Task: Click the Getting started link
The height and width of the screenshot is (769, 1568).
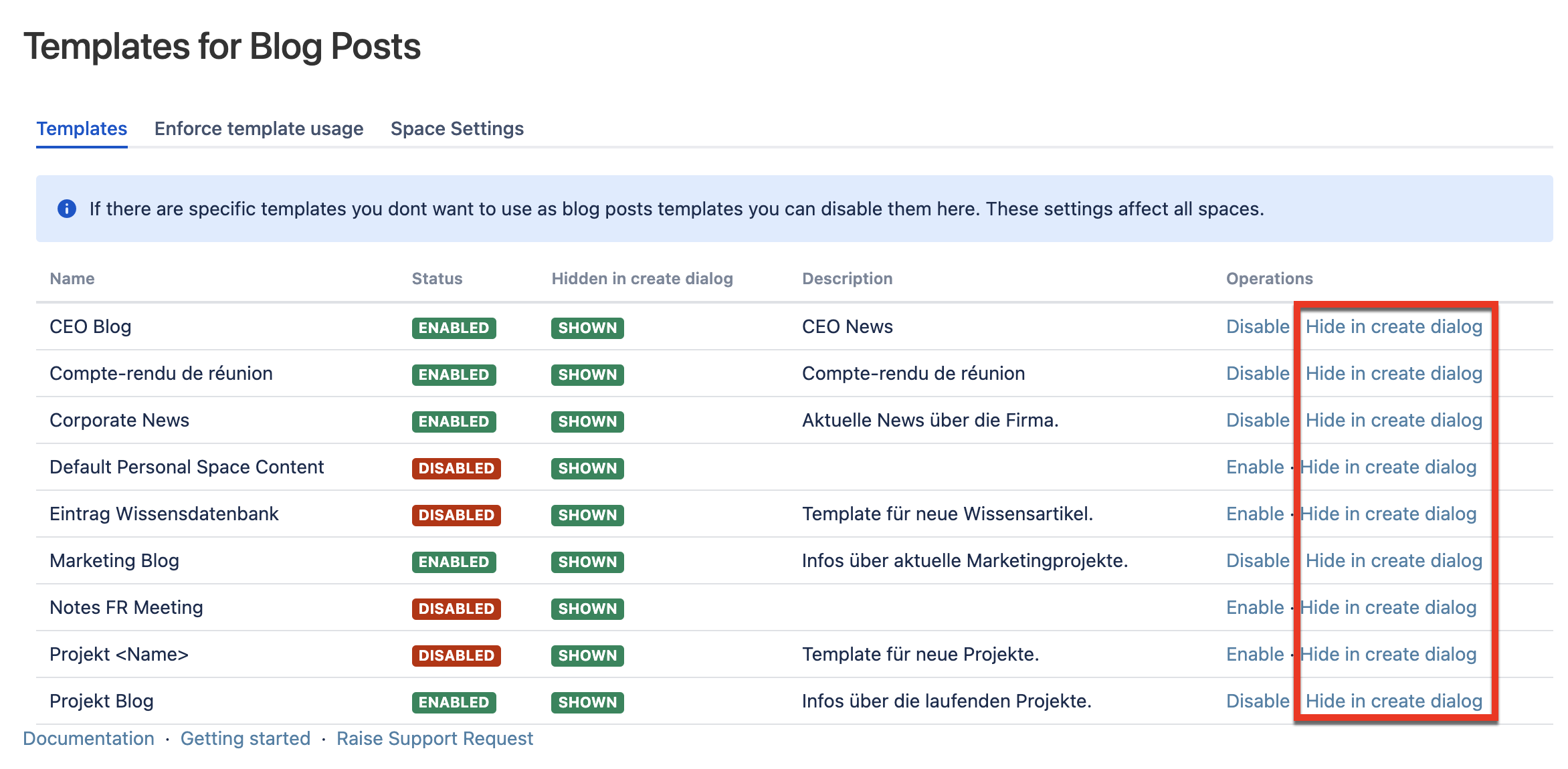Action: tap(245, 738)
